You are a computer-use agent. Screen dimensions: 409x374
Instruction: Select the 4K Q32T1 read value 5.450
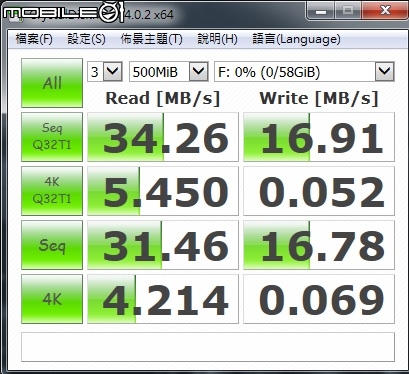coord(163,191)
